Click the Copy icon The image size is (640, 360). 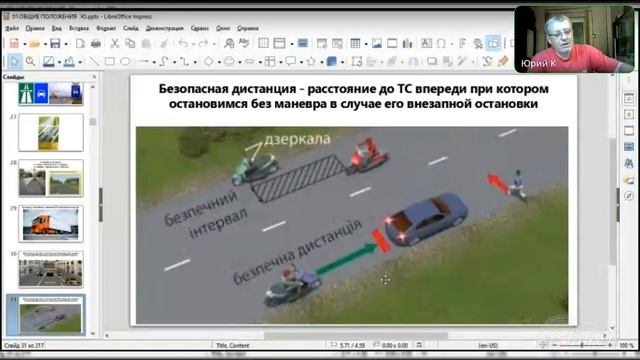pos(130,43)
